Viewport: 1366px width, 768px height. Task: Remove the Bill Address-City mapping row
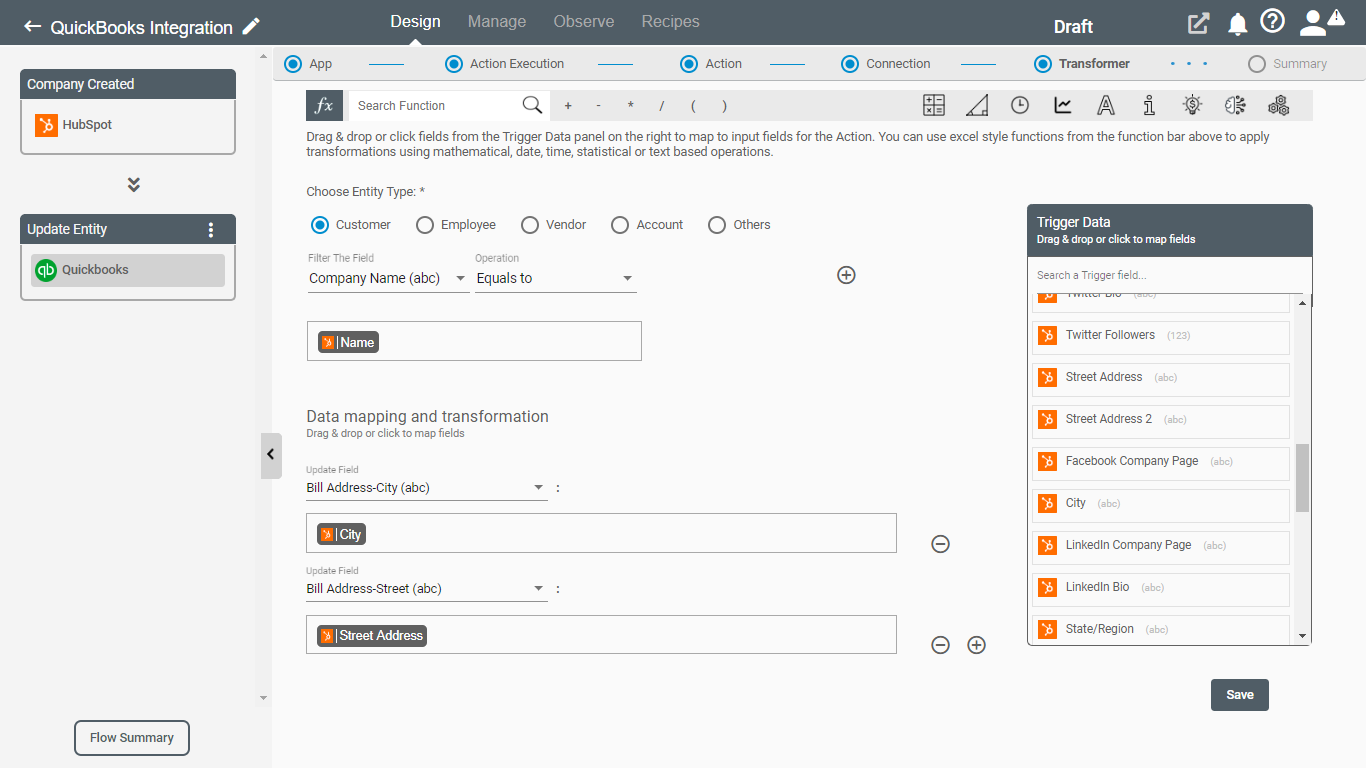pyautogui.click(x=940, y=544)
